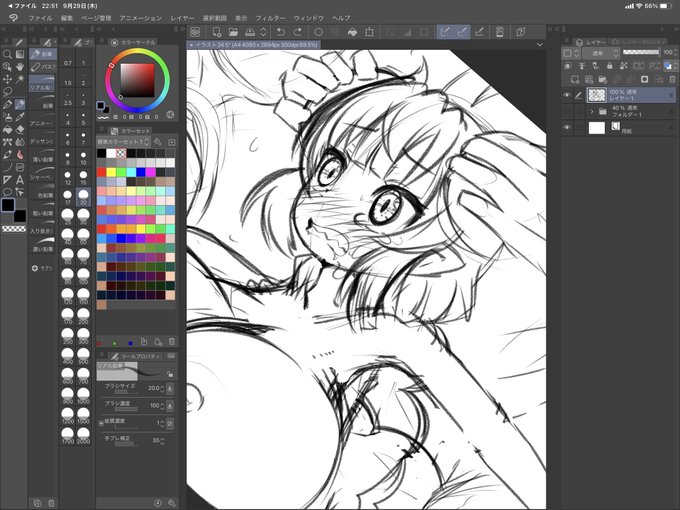The width and height of the screenshot is (680, 510).
Task: Toggle Snap to Special Ruler in command bar
Action: (462, 32)
